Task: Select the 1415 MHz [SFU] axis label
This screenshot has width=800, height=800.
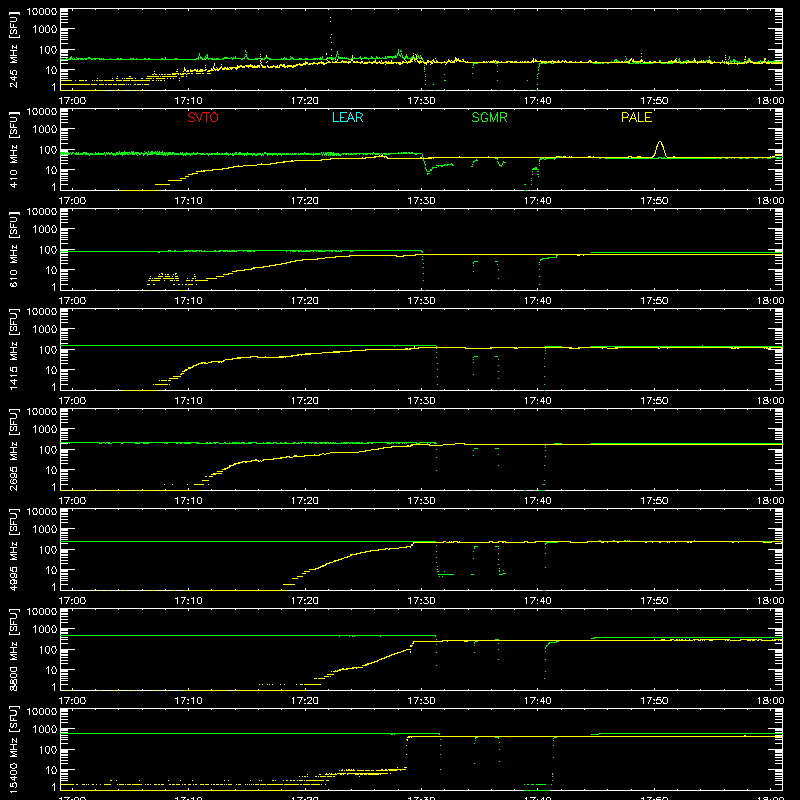Action: (14, 349)
